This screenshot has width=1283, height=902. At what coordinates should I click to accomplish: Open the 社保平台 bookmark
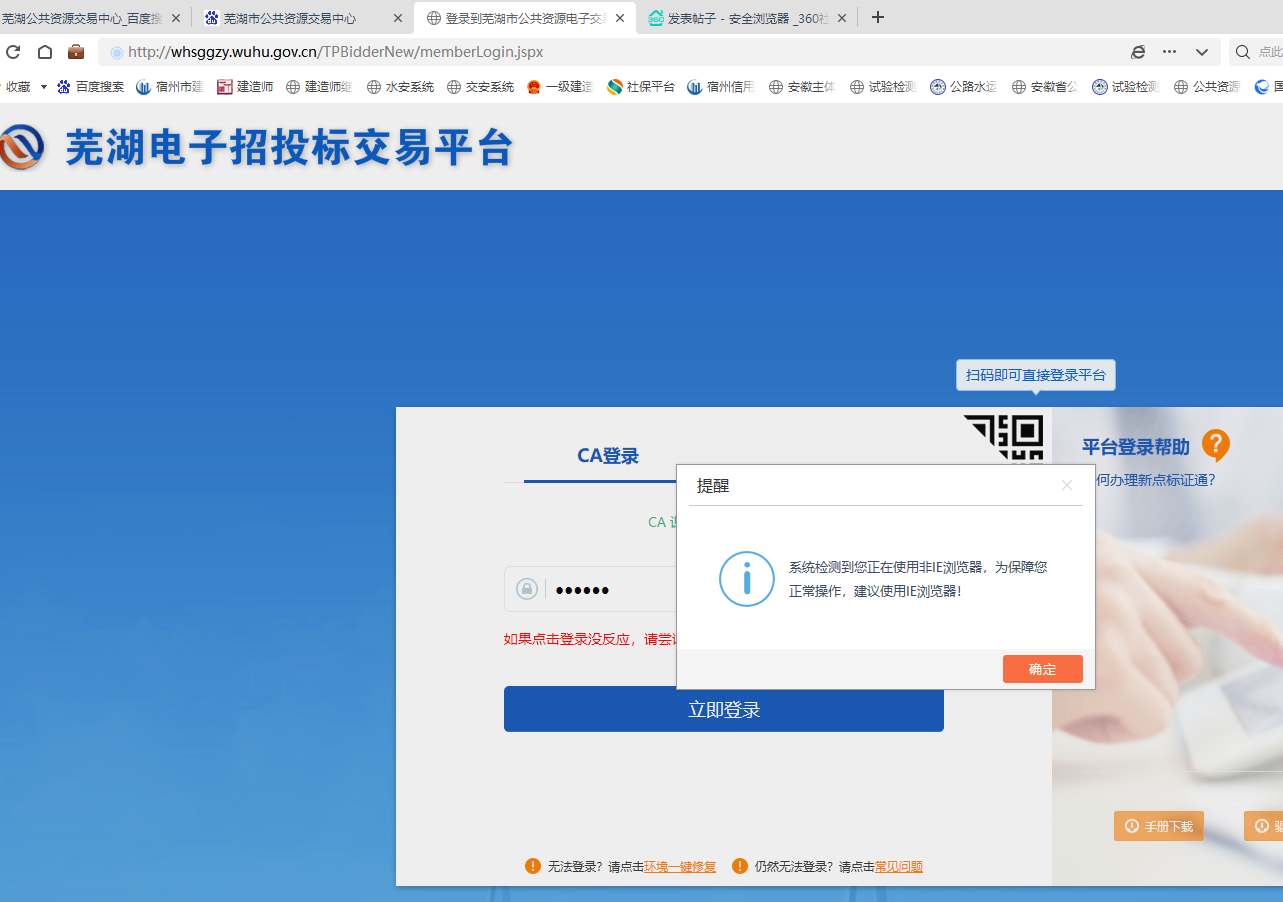(641, 87)
